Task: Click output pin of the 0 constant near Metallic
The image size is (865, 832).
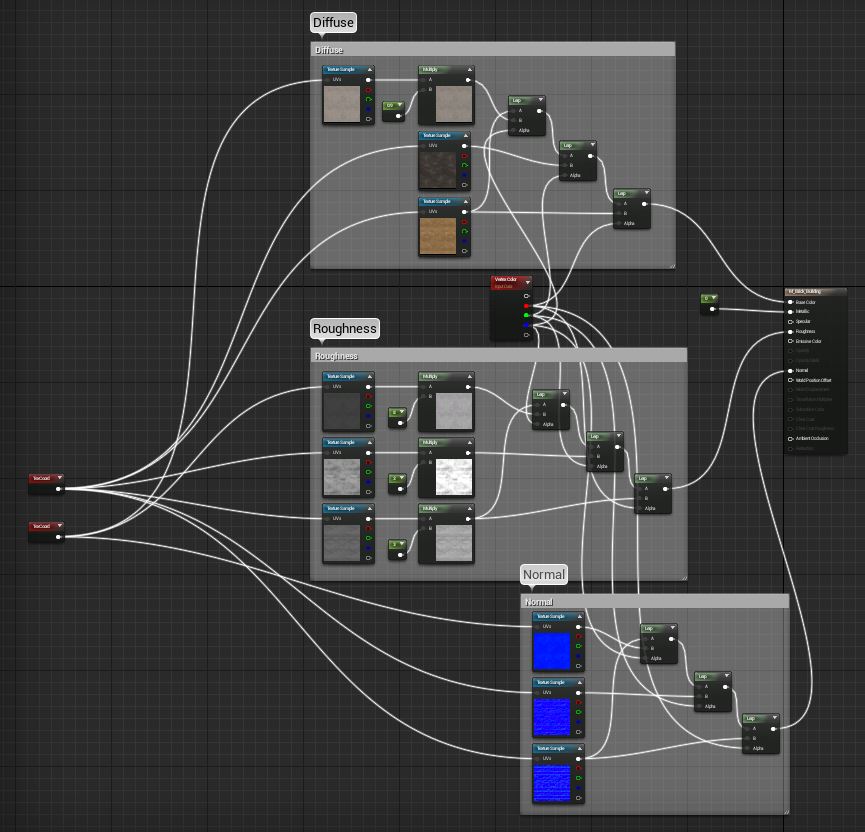Action: pyautogui.click(x=712, y=309)
